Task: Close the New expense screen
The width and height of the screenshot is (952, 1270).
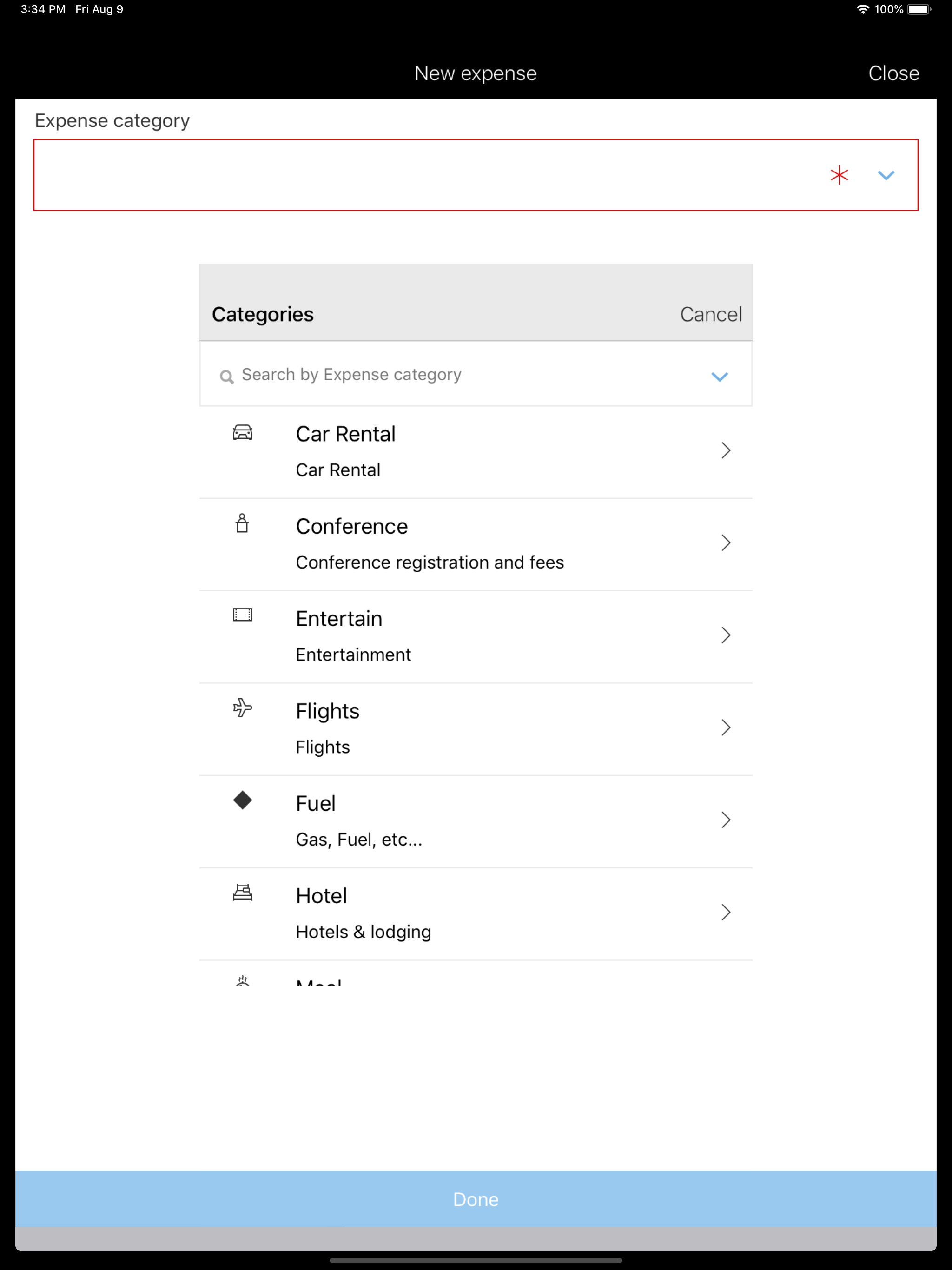Action: [893, 73]
